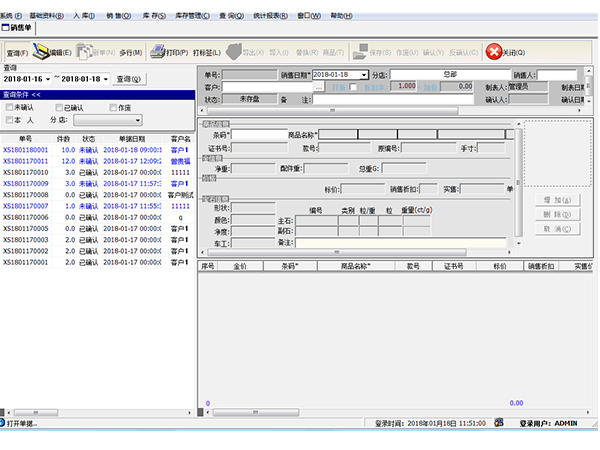Click the red Close (关闭) icon
This screenshot has height=450, width=600.
pos(494,52)
